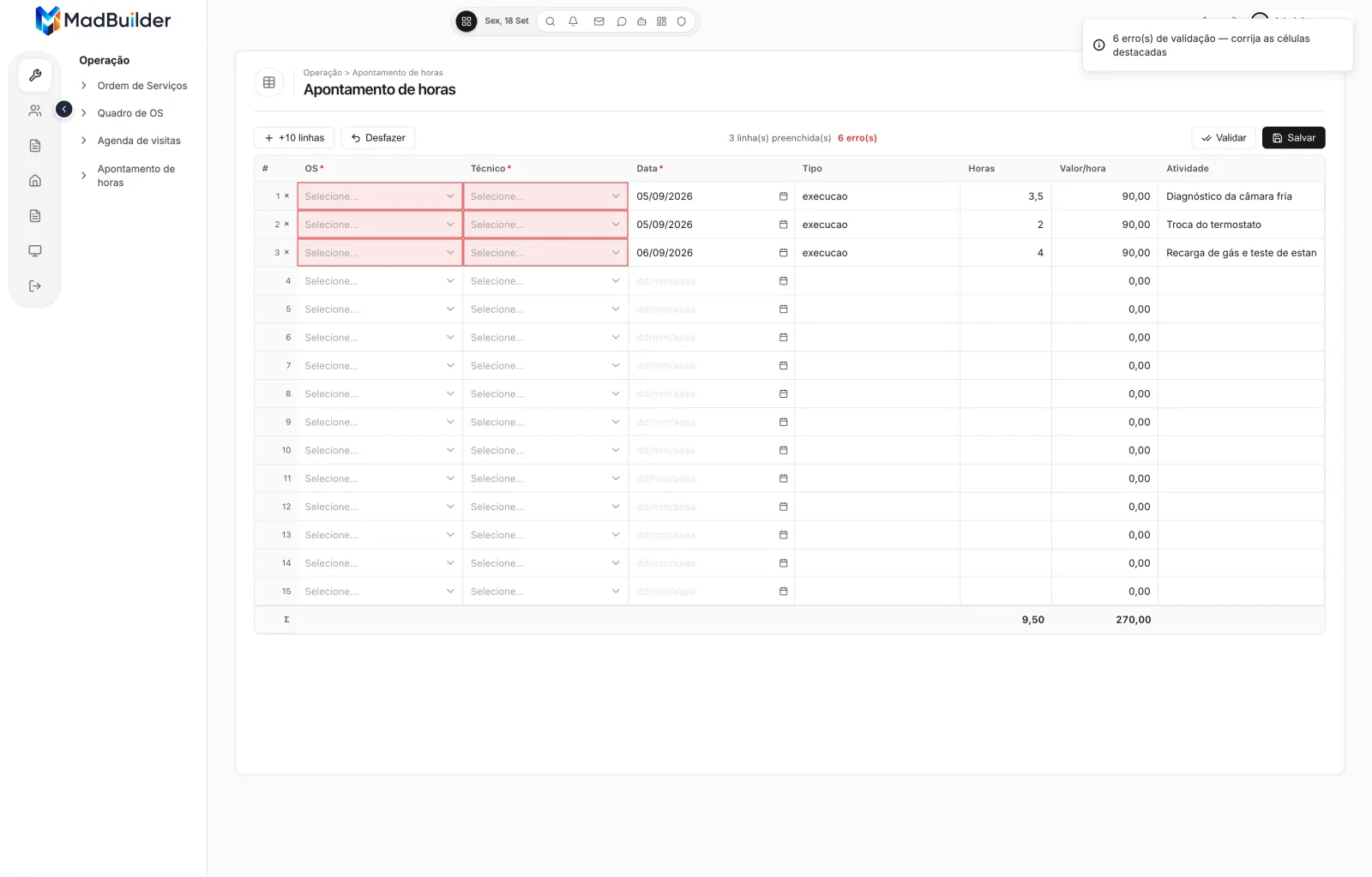
Task: Click the Validar button
Action: tap(1224, 138)
